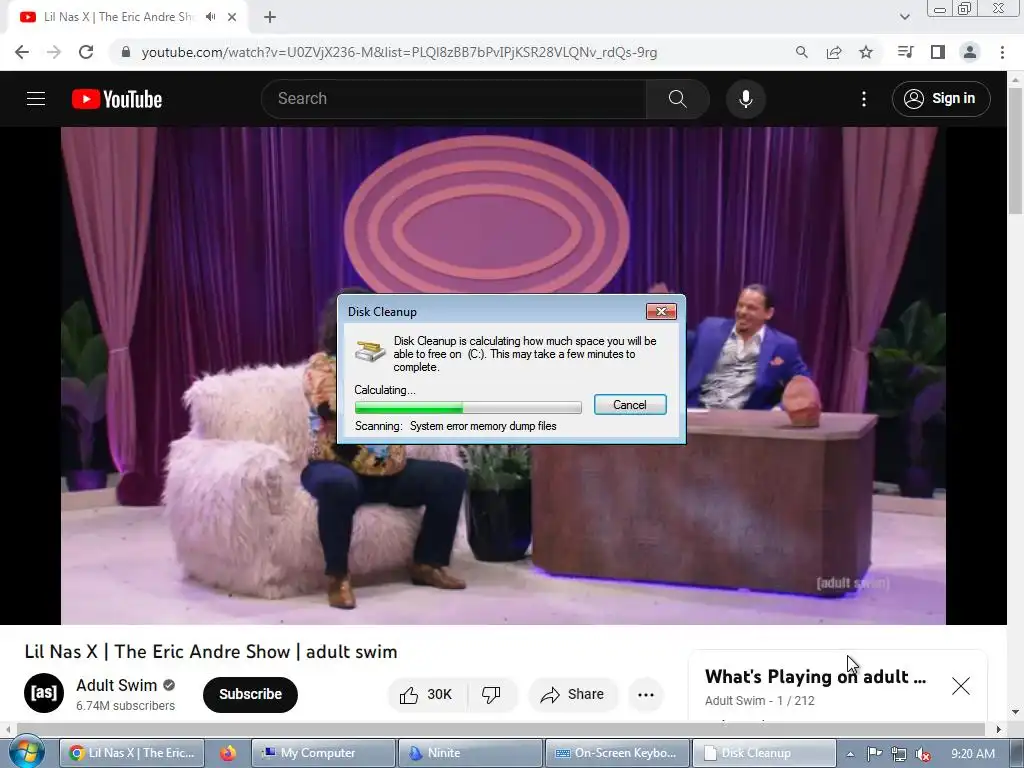Subscribe to Adult Swim

point(250,694)
